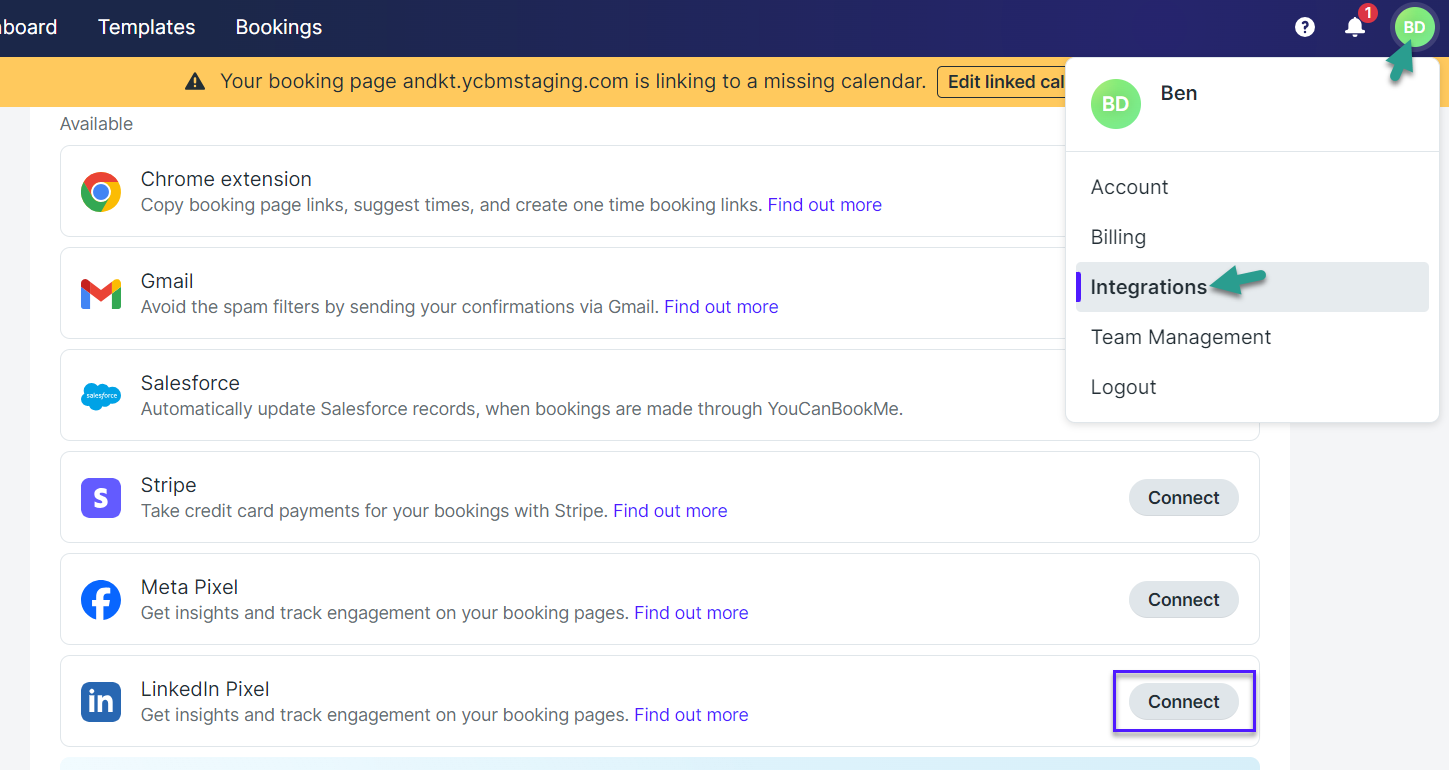Click the Meta Pixel title text
Viewport: 1449px width, 770px height.
pyautogui.click(x=189, y=587)
